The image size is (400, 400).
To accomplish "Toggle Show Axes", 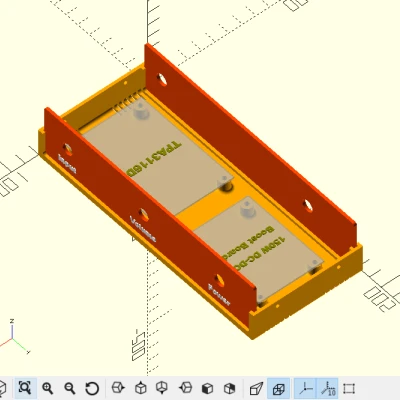I will tap(305, 388).
